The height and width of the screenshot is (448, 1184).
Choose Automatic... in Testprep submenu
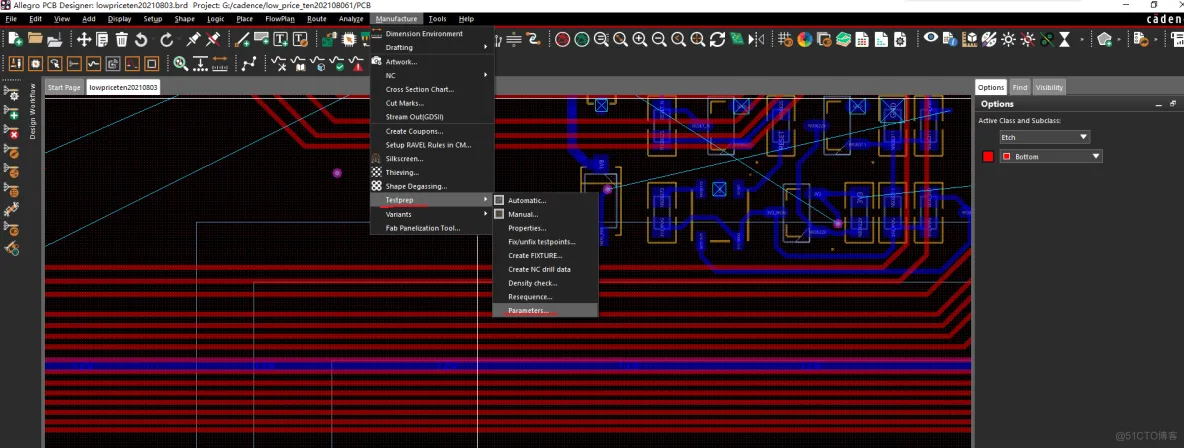(545, 200)
